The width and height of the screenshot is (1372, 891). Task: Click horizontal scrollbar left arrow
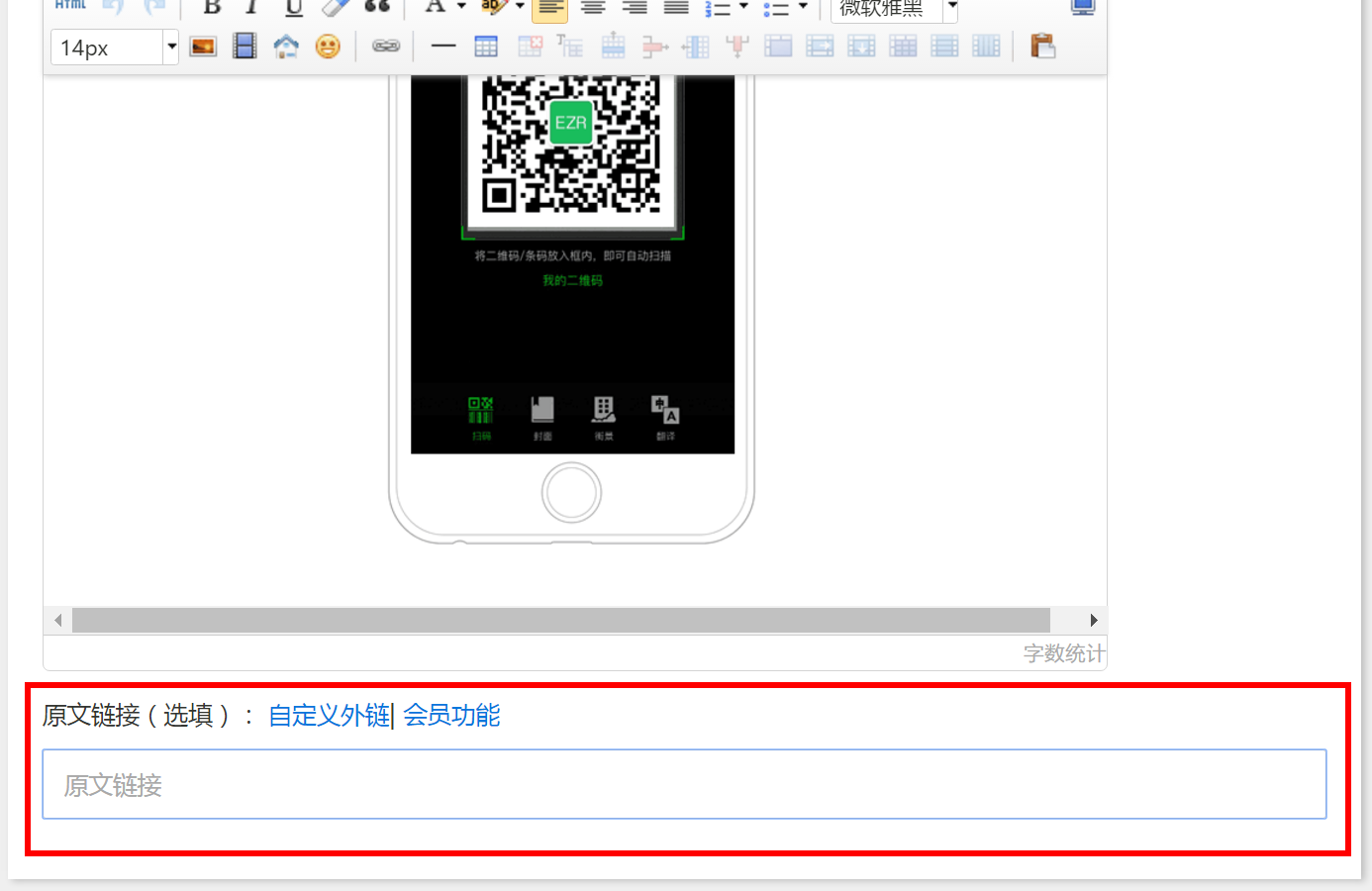tap(58, 621)
